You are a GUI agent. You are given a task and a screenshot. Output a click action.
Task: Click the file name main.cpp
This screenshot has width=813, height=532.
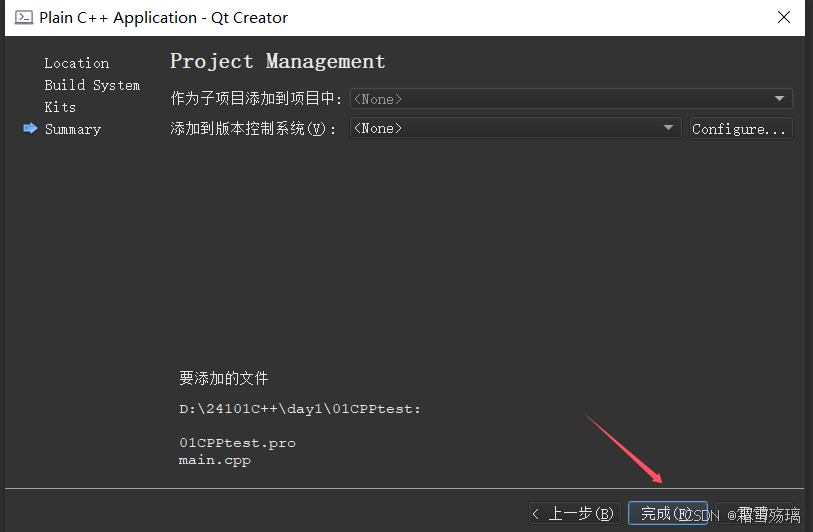pyautogui.click(x=215, y=460)
